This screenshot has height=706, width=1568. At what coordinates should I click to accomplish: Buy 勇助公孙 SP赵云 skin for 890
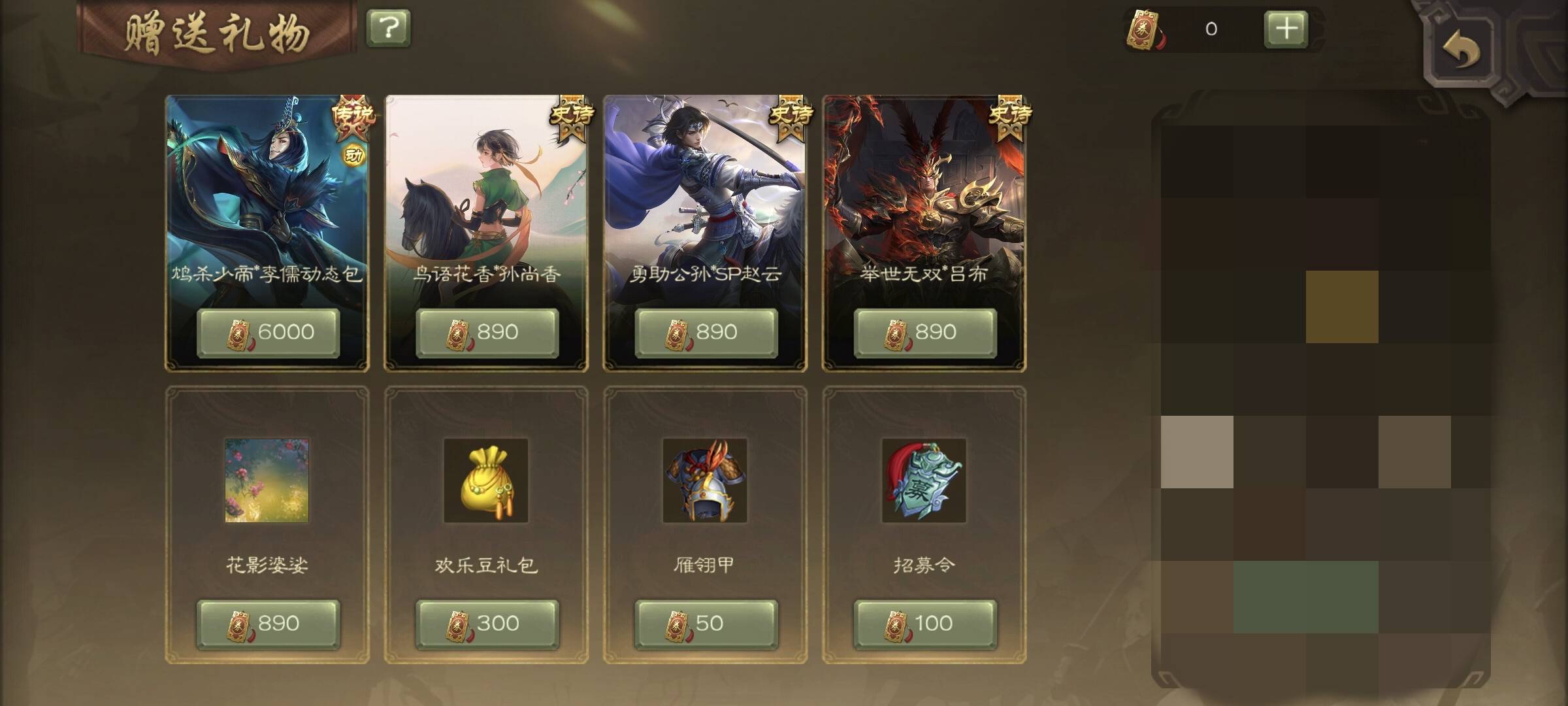pyautogui.click(x=706, y=333)
